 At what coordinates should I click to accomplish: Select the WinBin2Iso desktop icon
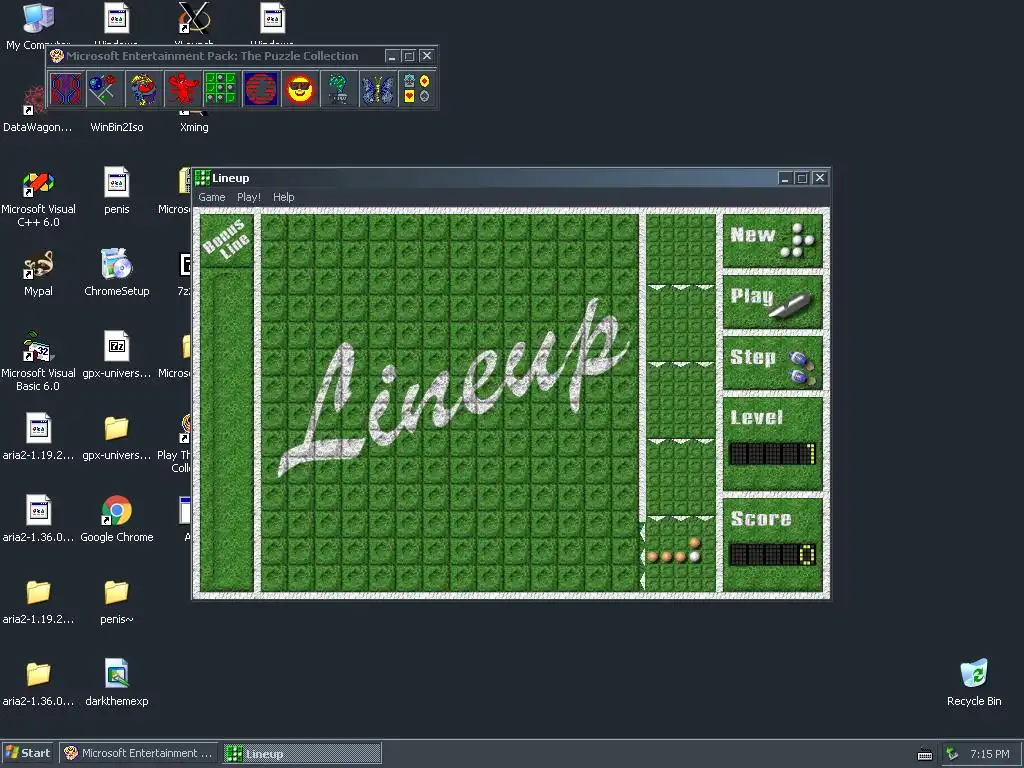point(116,127)
